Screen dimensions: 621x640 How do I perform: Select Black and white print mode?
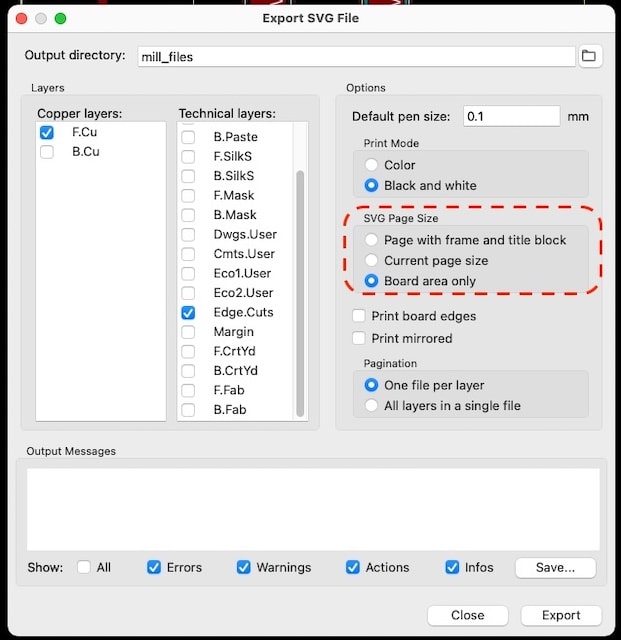click(x=371, y=185)
